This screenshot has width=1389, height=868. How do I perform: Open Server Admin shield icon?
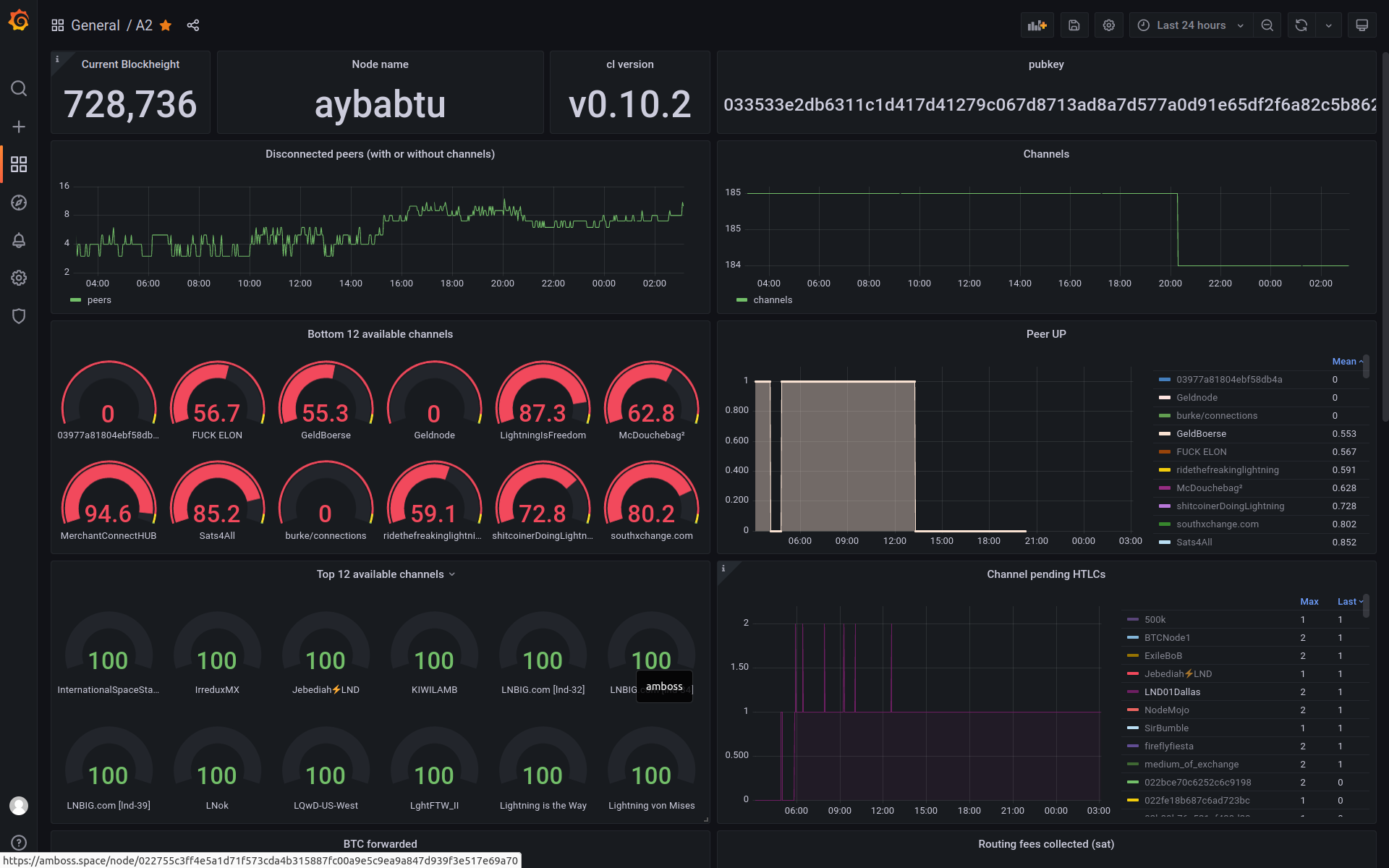pyautogui.click(x=19, y=316)
